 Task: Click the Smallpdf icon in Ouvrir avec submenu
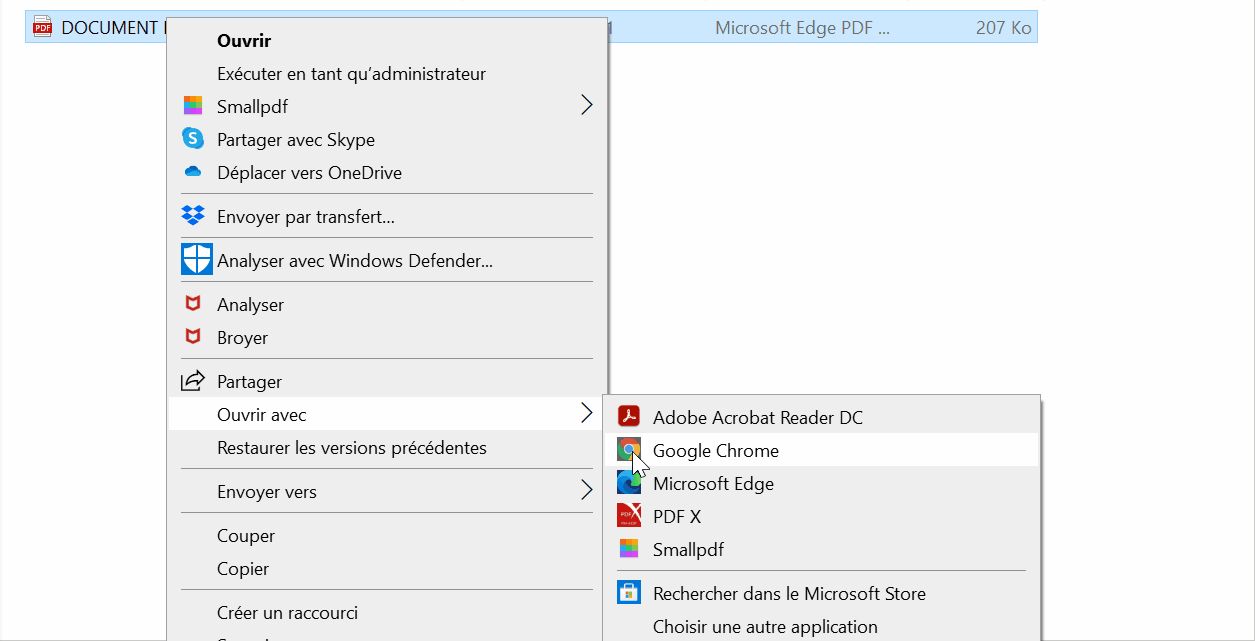[x=629, y=549]
